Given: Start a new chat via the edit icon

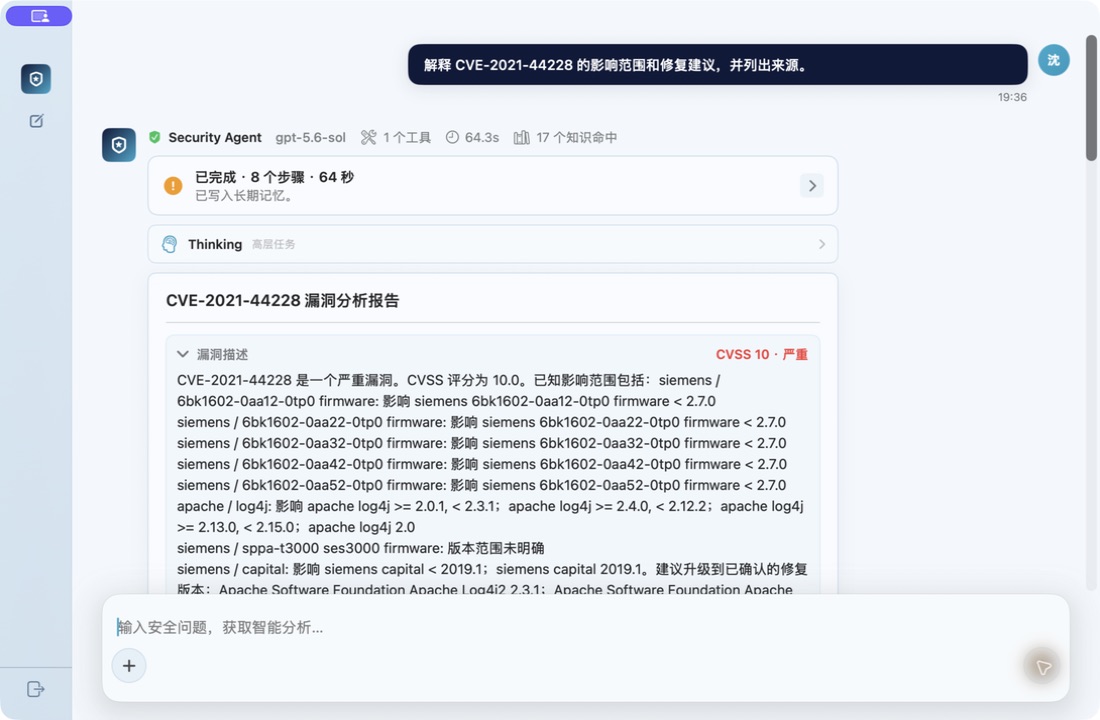Looking at the screenshot, I should pyautogui.click(x=36, y=121).
